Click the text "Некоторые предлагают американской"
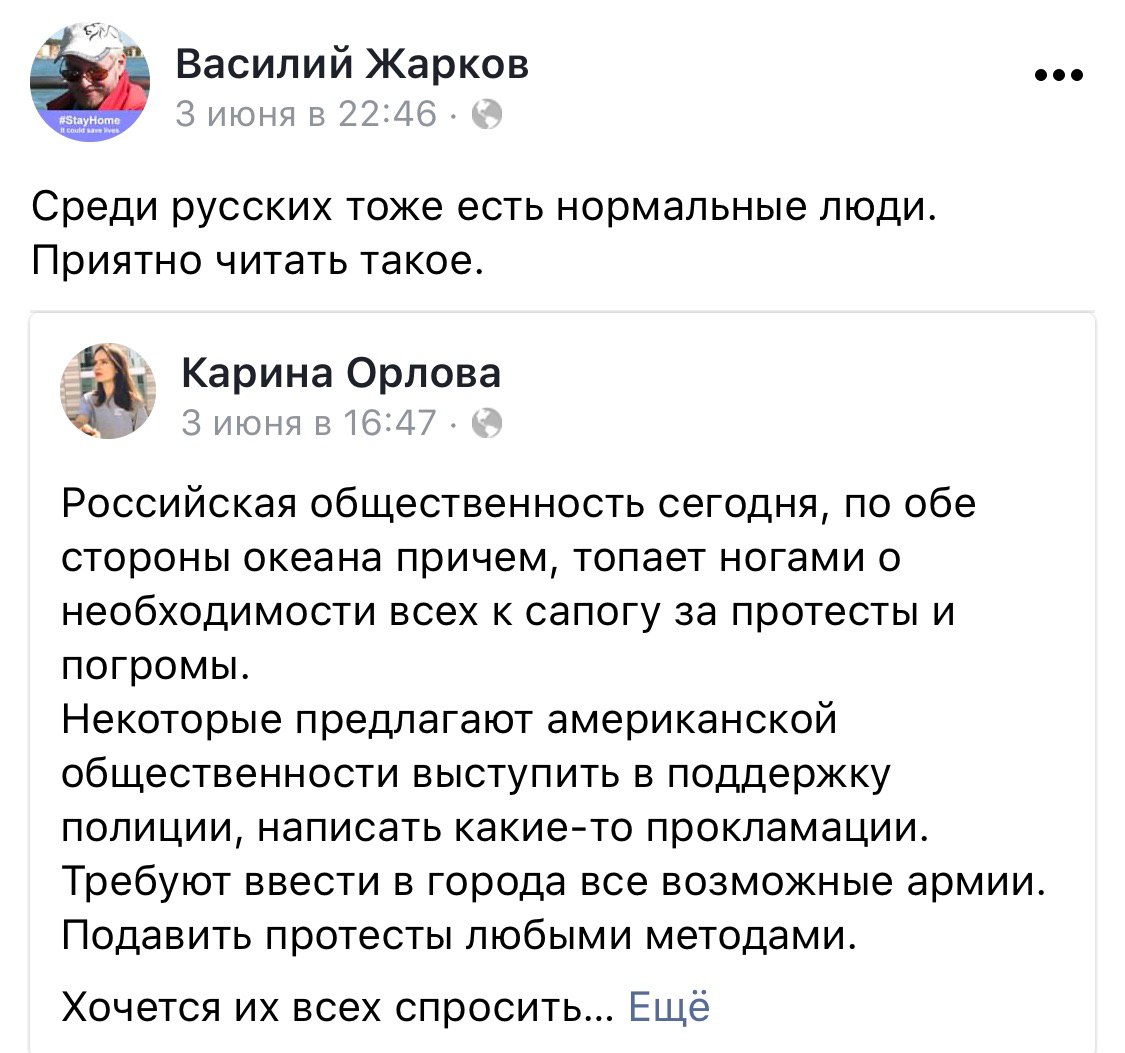Screen dimensions: 1125x1053 pyautogui.click(x=447, y=718)
